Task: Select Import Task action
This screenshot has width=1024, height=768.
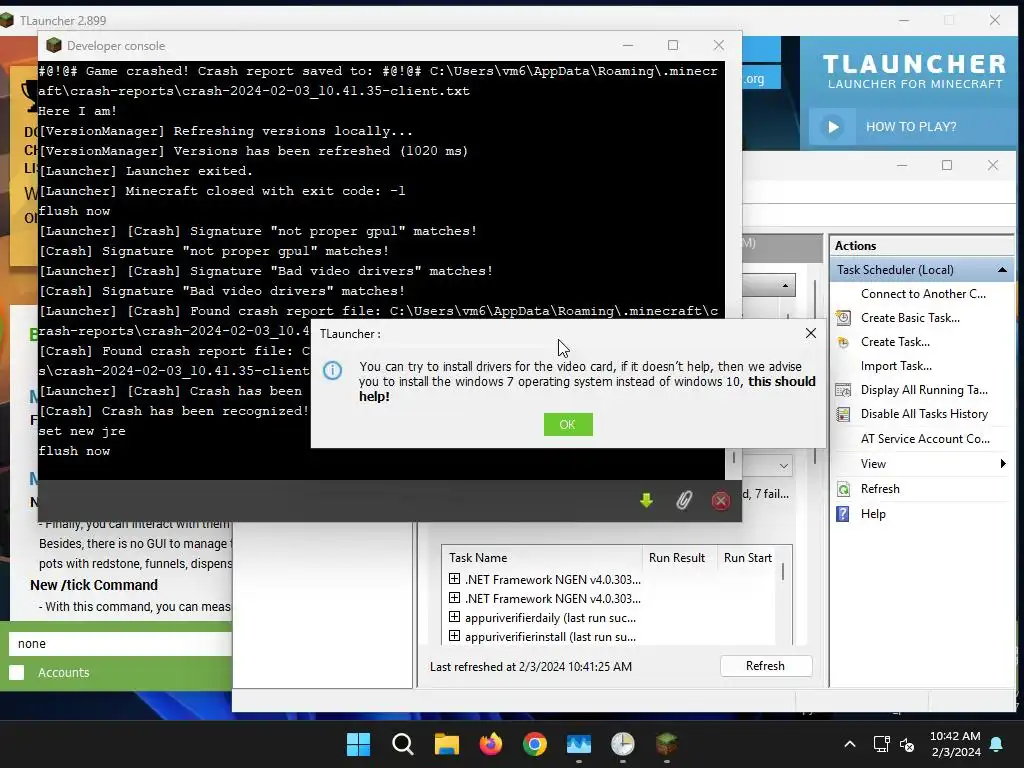Action: (896, 366)
